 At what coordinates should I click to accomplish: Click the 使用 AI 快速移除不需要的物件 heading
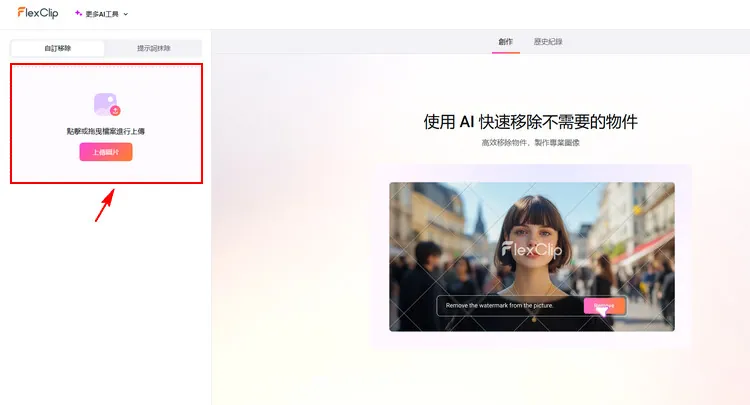tap(530, 122)
